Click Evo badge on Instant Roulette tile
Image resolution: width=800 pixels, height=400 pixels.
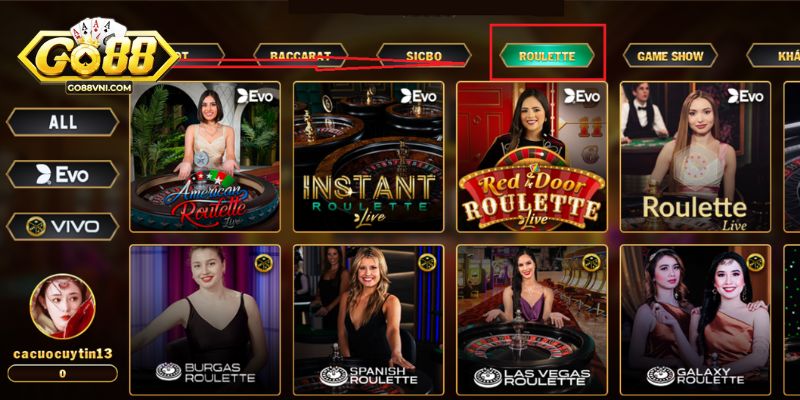point(418,96)
